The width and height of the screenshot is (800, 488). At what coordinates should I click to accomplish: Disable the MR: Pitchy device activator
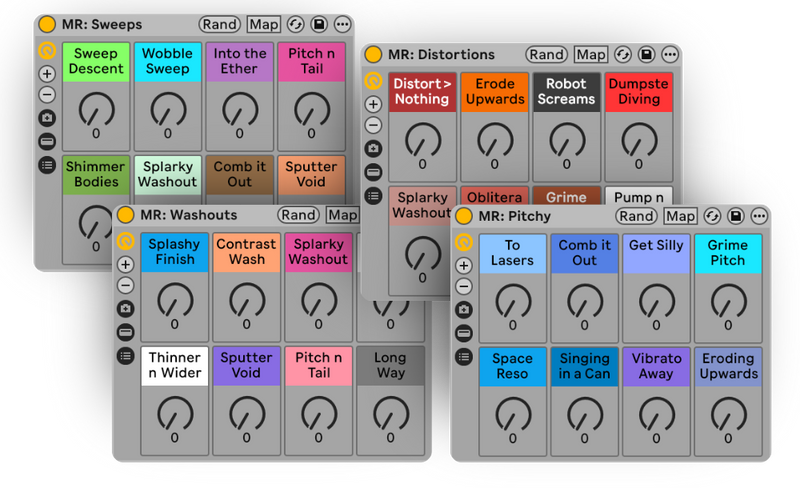463,215
